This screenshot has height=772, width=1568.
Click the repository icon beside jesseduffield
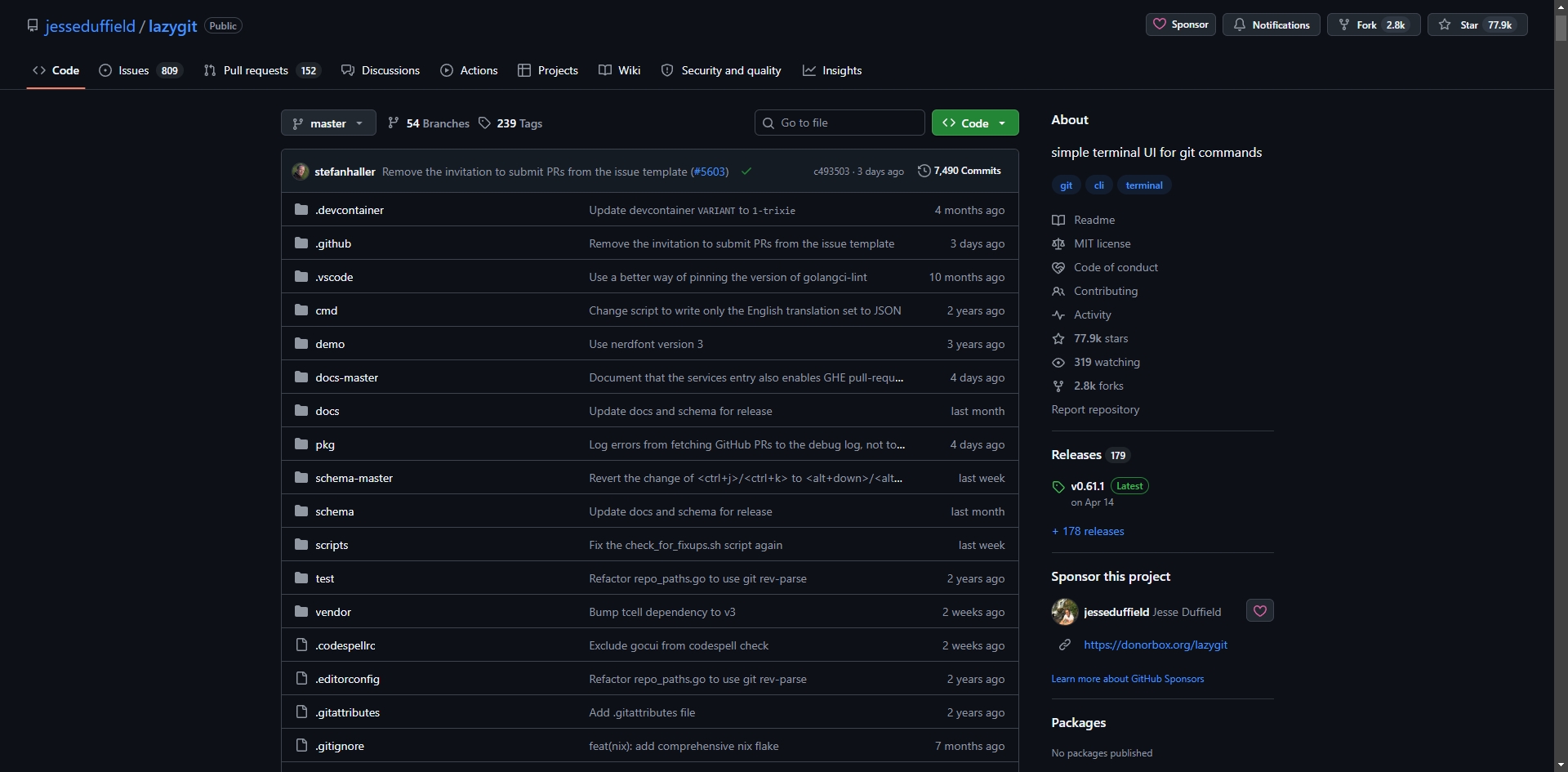pos(33,25)
